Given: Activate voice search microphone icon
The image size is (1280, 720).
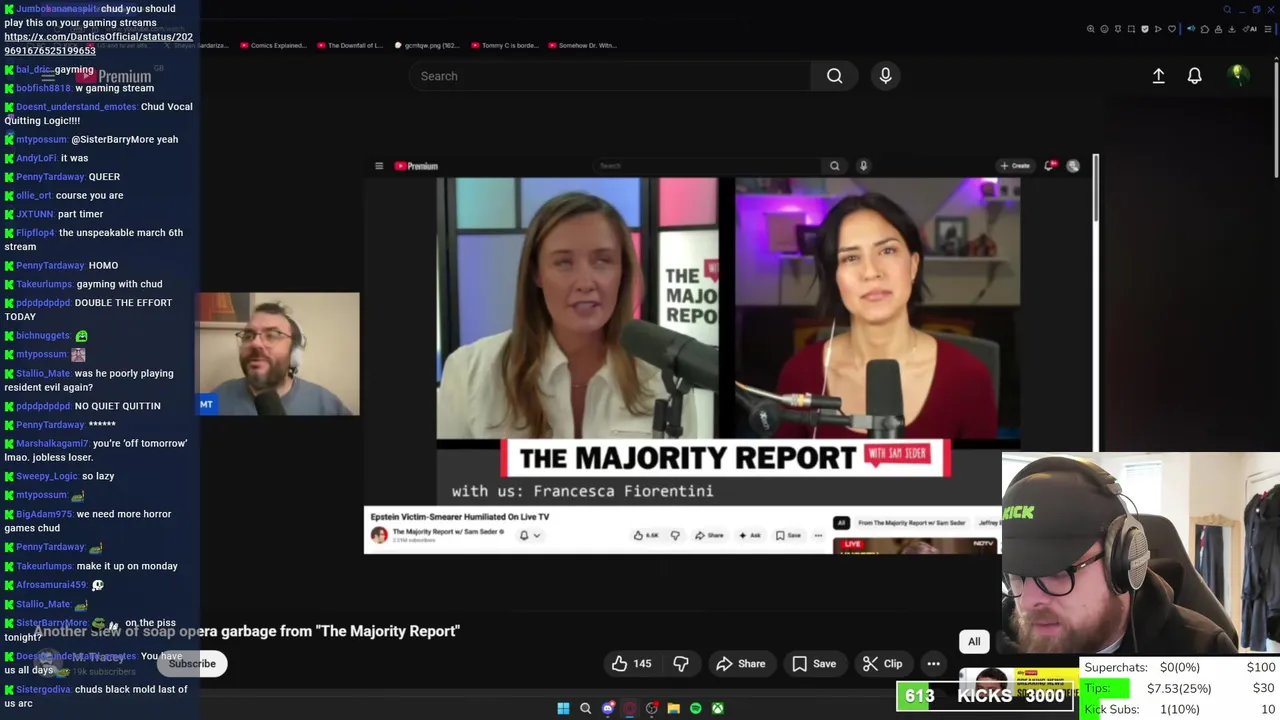Looking at the screenshot, I should coord(885,76).
